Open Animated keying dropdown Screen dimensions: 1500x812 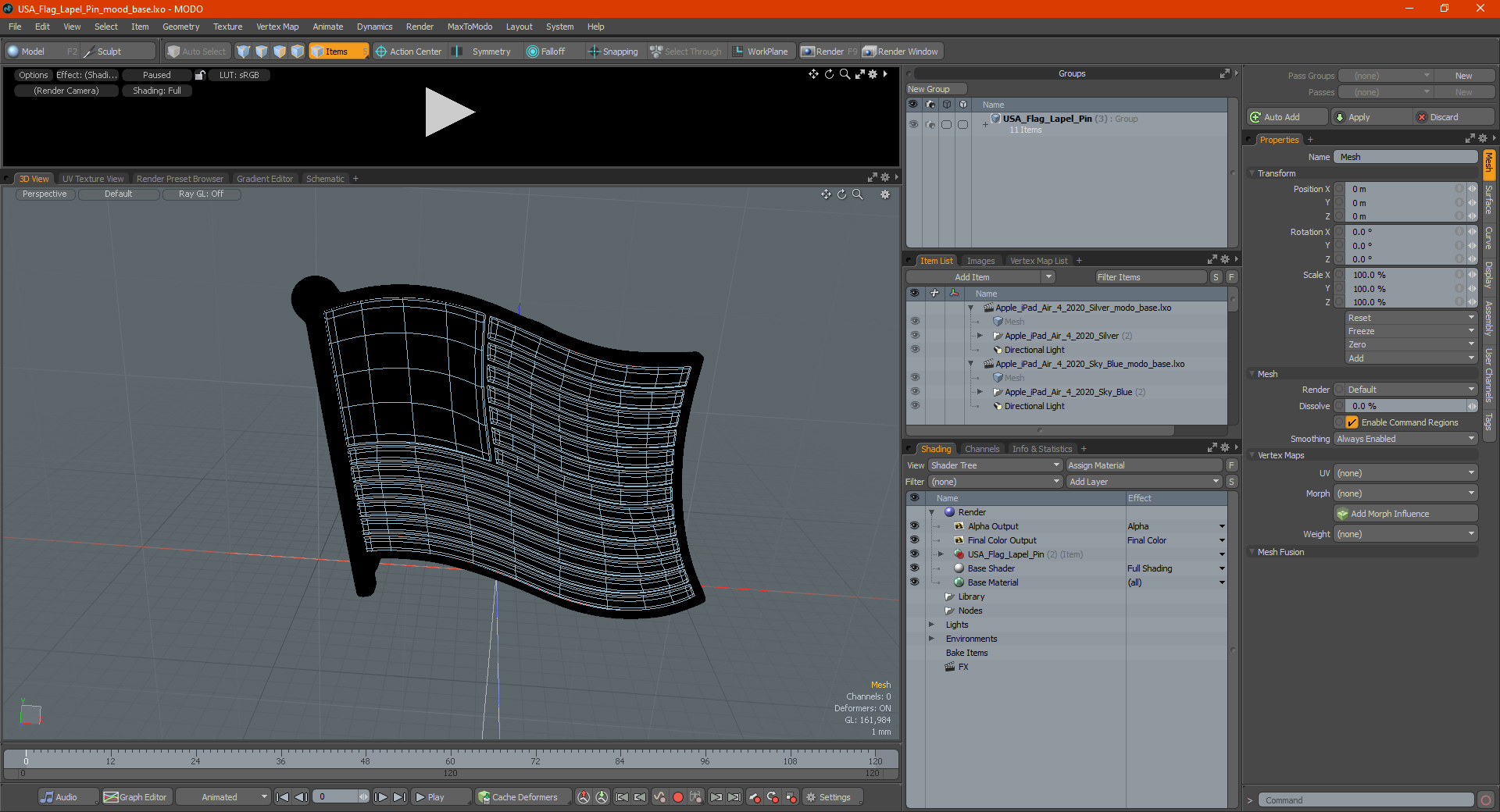(x=223, y=797)
